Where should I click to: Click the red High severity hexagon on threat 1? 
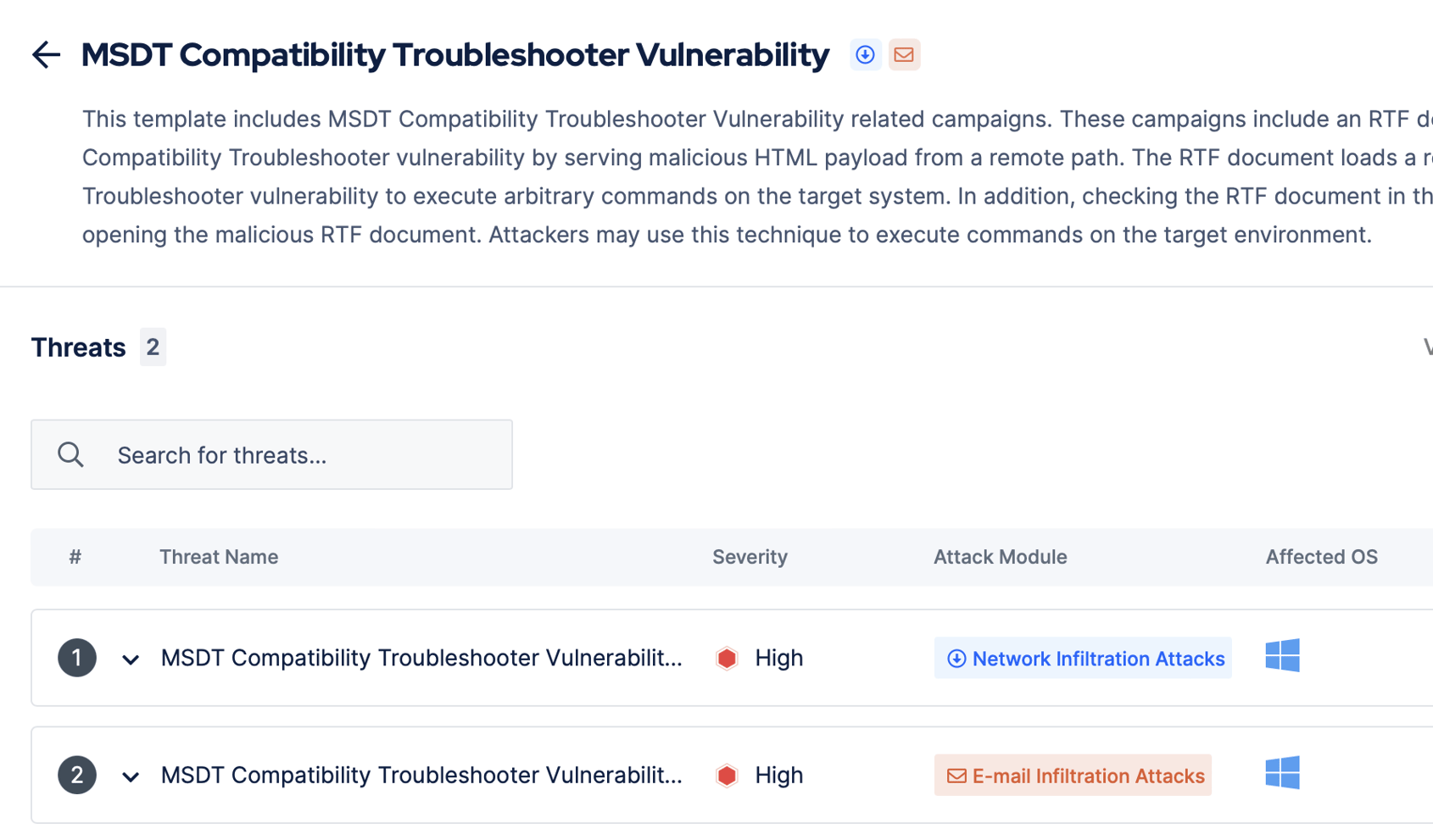[x=727, y=658]
